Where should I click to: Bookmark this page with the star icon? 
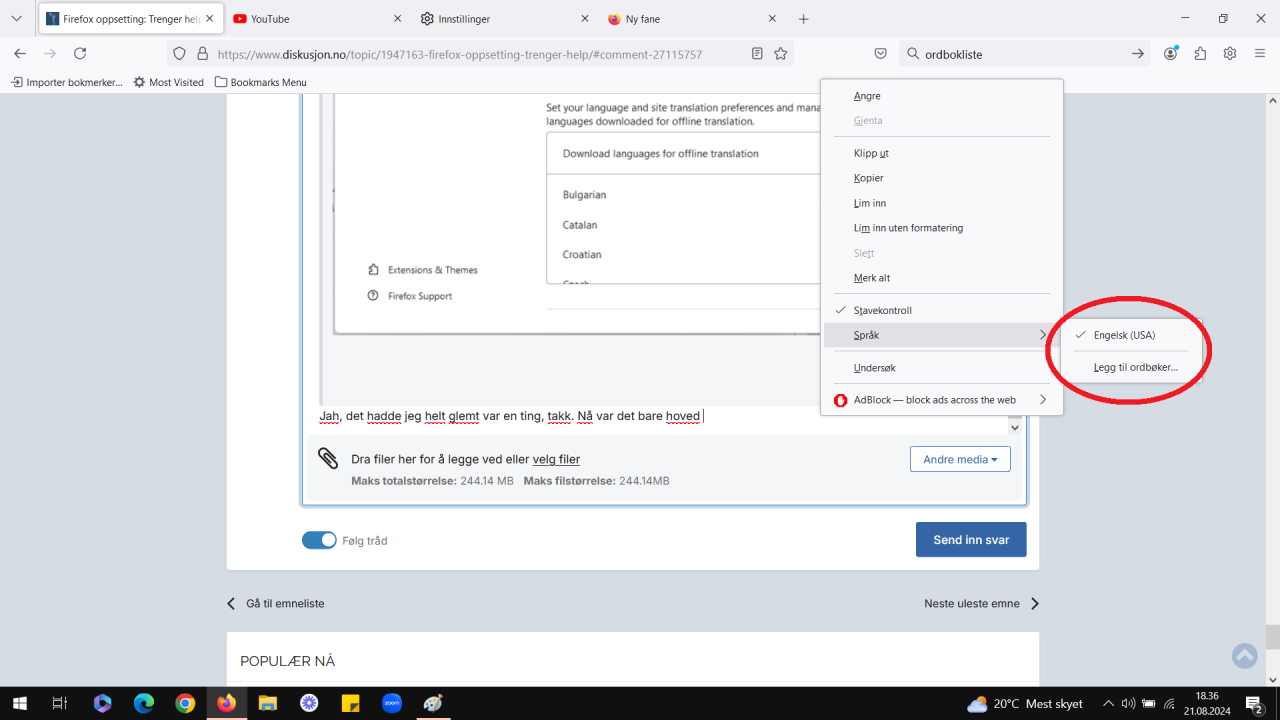781,54
